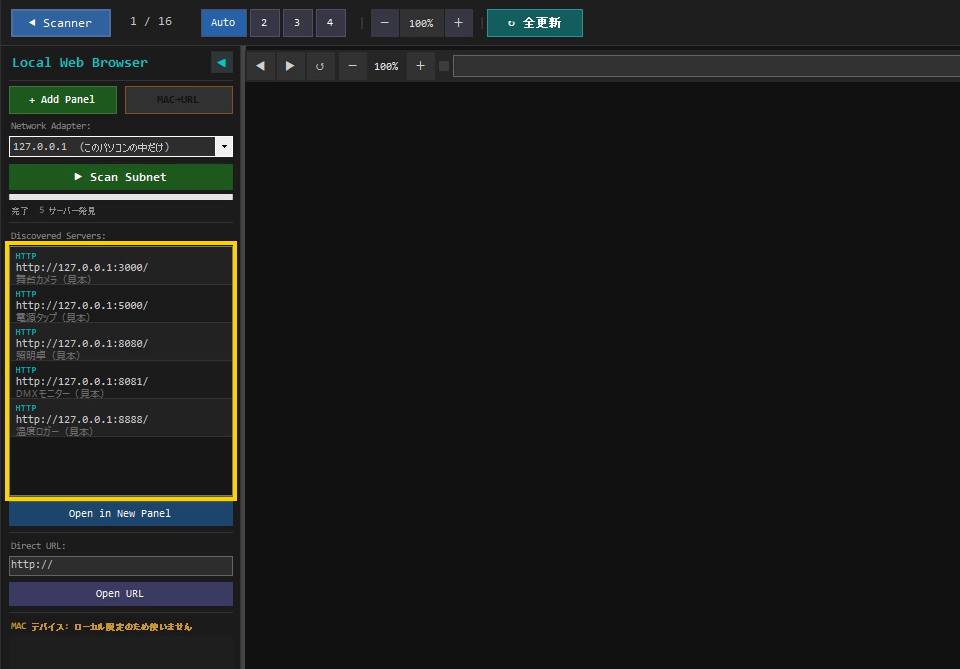Click the "Direct URL:" label
Screen dimensions: 960x669
click(38, 546)
